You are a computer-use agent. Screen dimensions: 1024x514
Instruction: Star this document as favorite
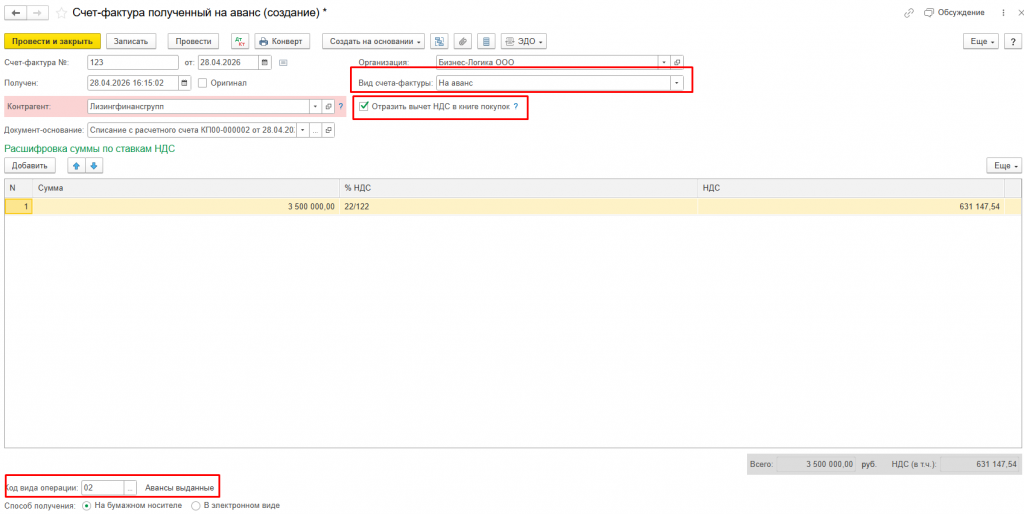61,12
